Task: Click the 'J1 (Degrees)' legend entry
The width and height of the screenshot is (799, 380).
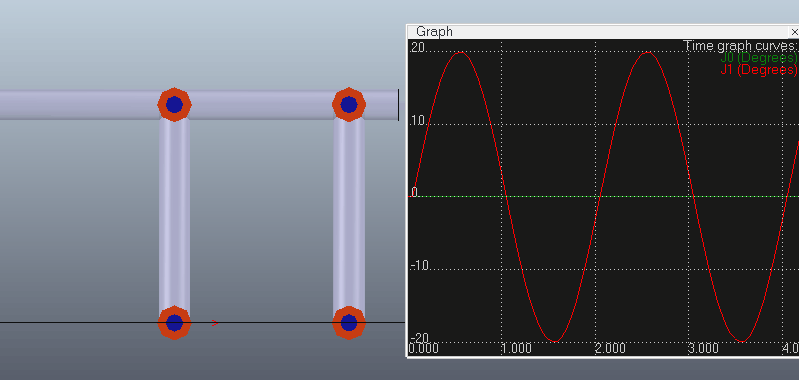Action: (758, 69)
